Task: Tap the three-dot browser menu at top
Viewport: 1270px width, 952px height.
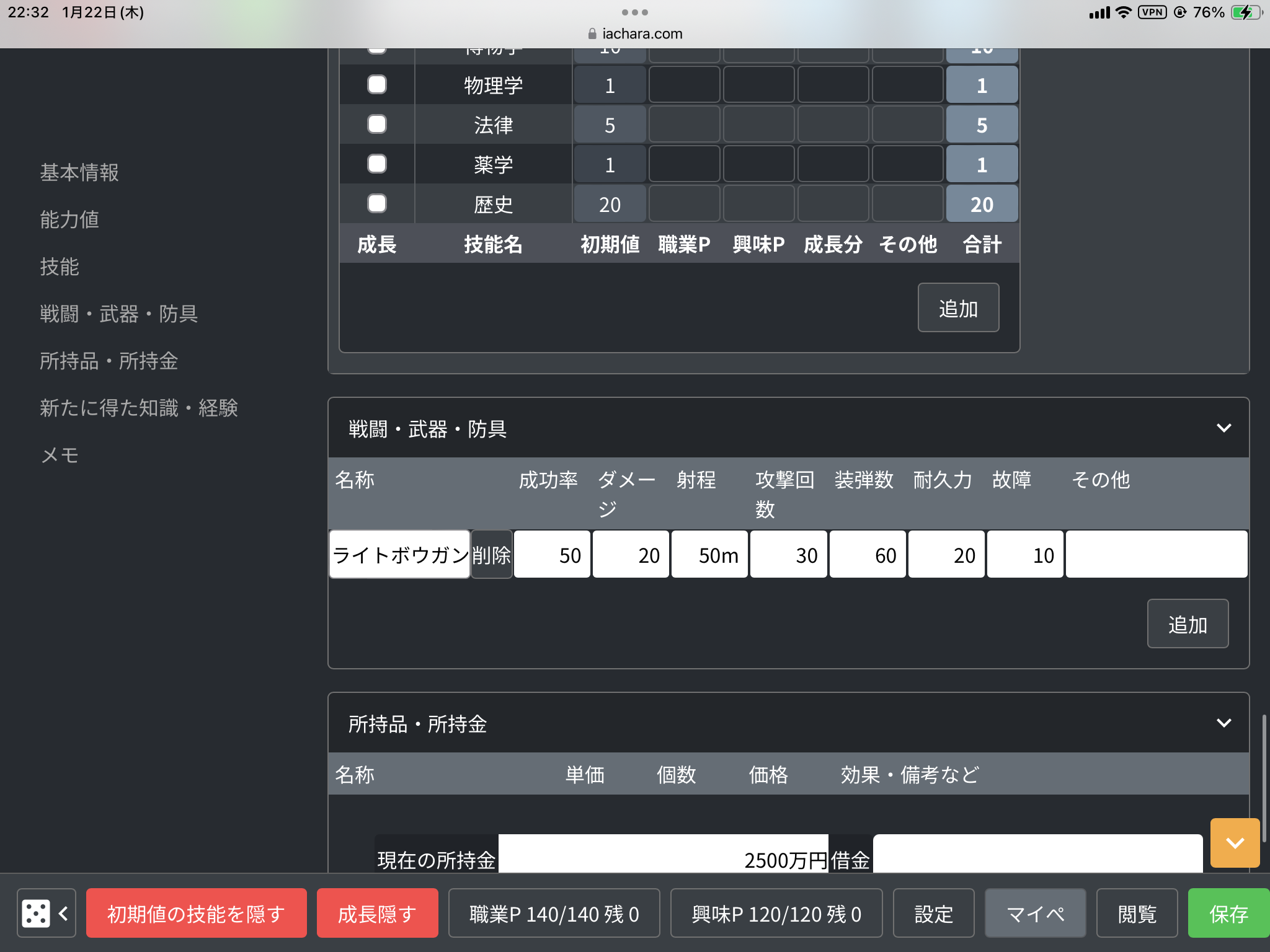Action: tap(634, 12)
